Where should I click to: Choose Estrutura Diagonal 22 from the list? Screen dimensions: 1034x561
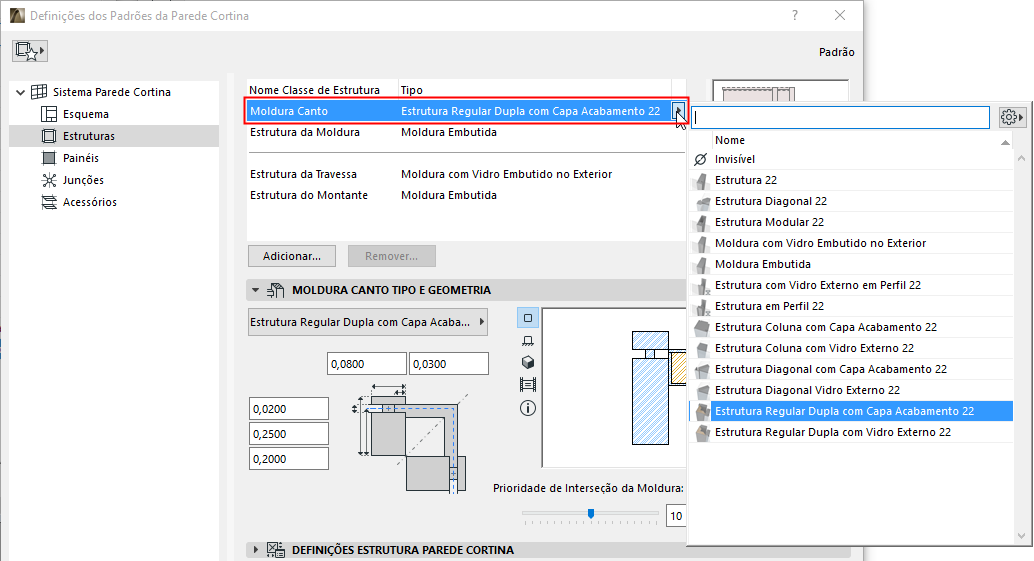coord(771,201)
